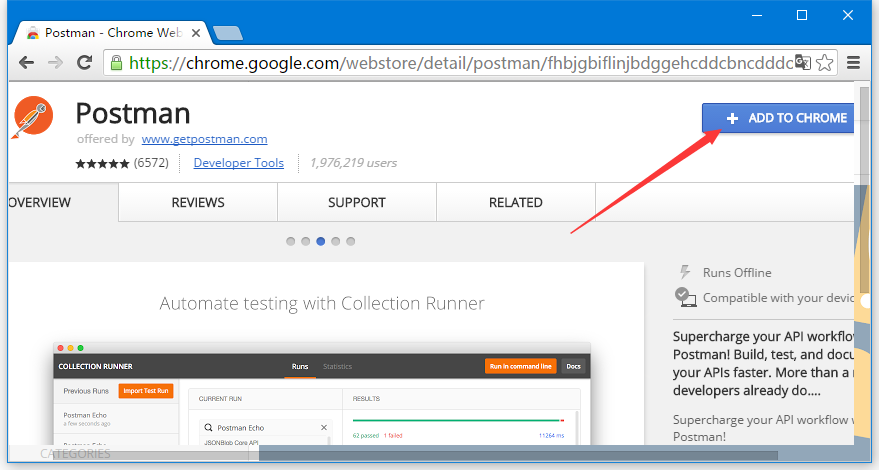The height and width of the screenshot is (470, 879).
Task: Select the second carousel dot
Action: (306, 241)
